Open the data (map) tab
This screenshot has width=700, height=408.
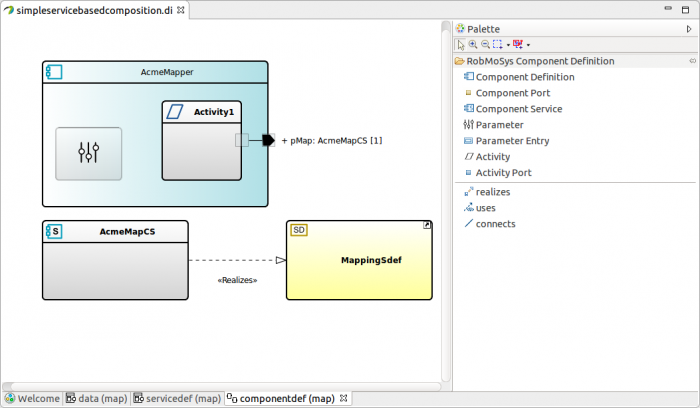point(102,398)
